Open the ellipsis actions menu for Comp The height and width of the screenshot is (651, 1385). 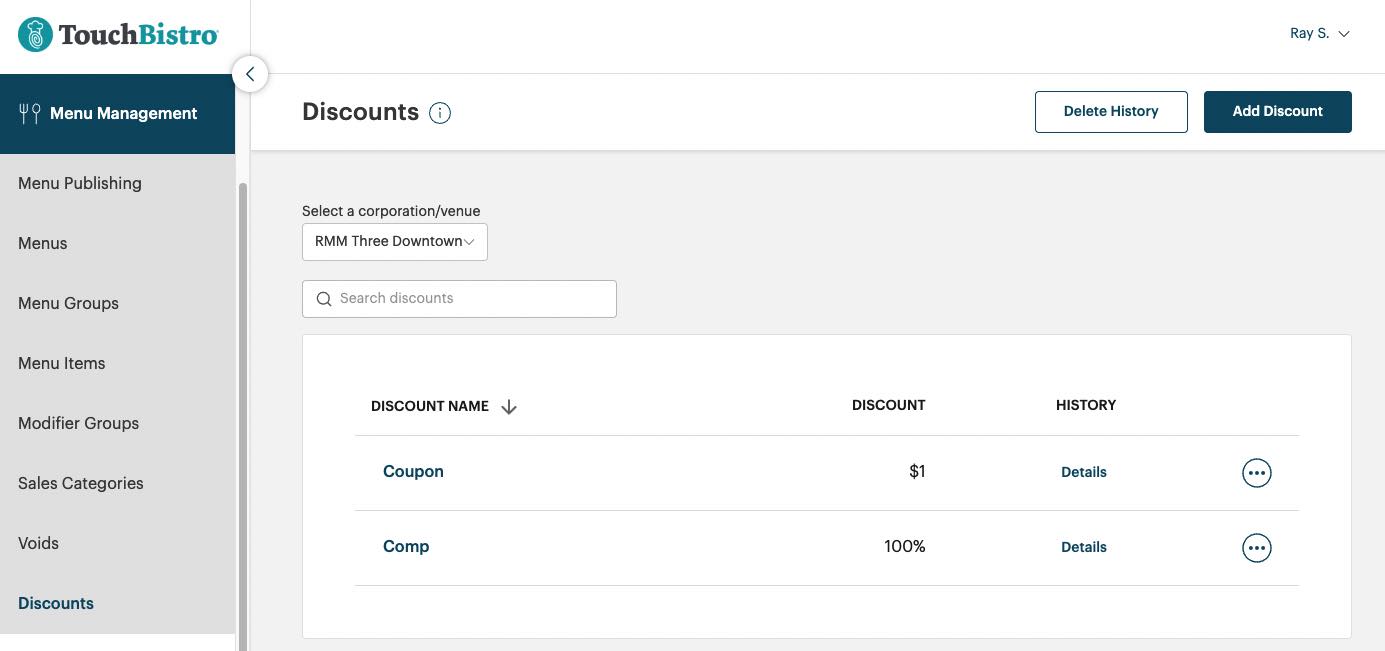pyautogui.click(x=1256, y=547)
